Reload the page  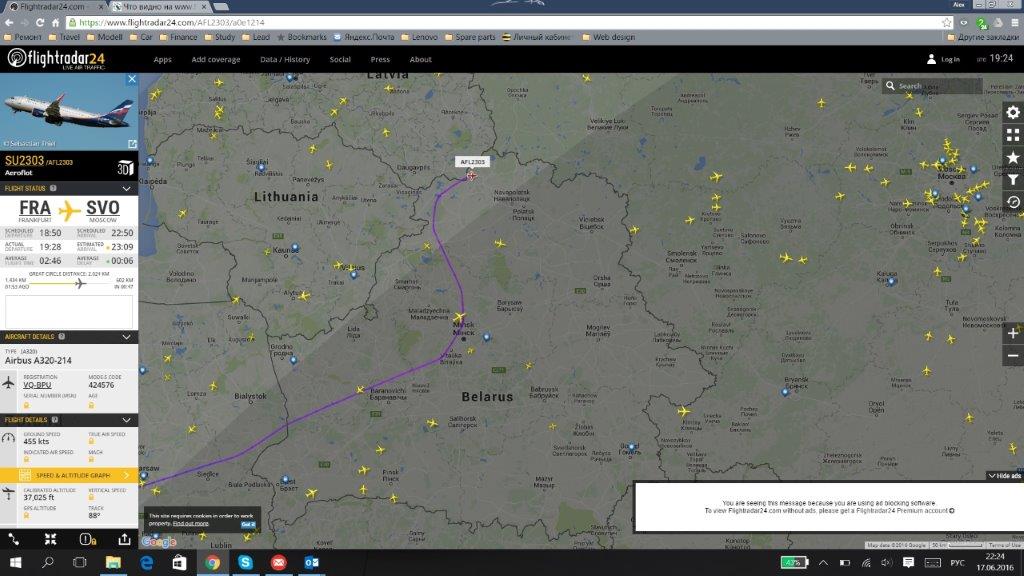40,22
